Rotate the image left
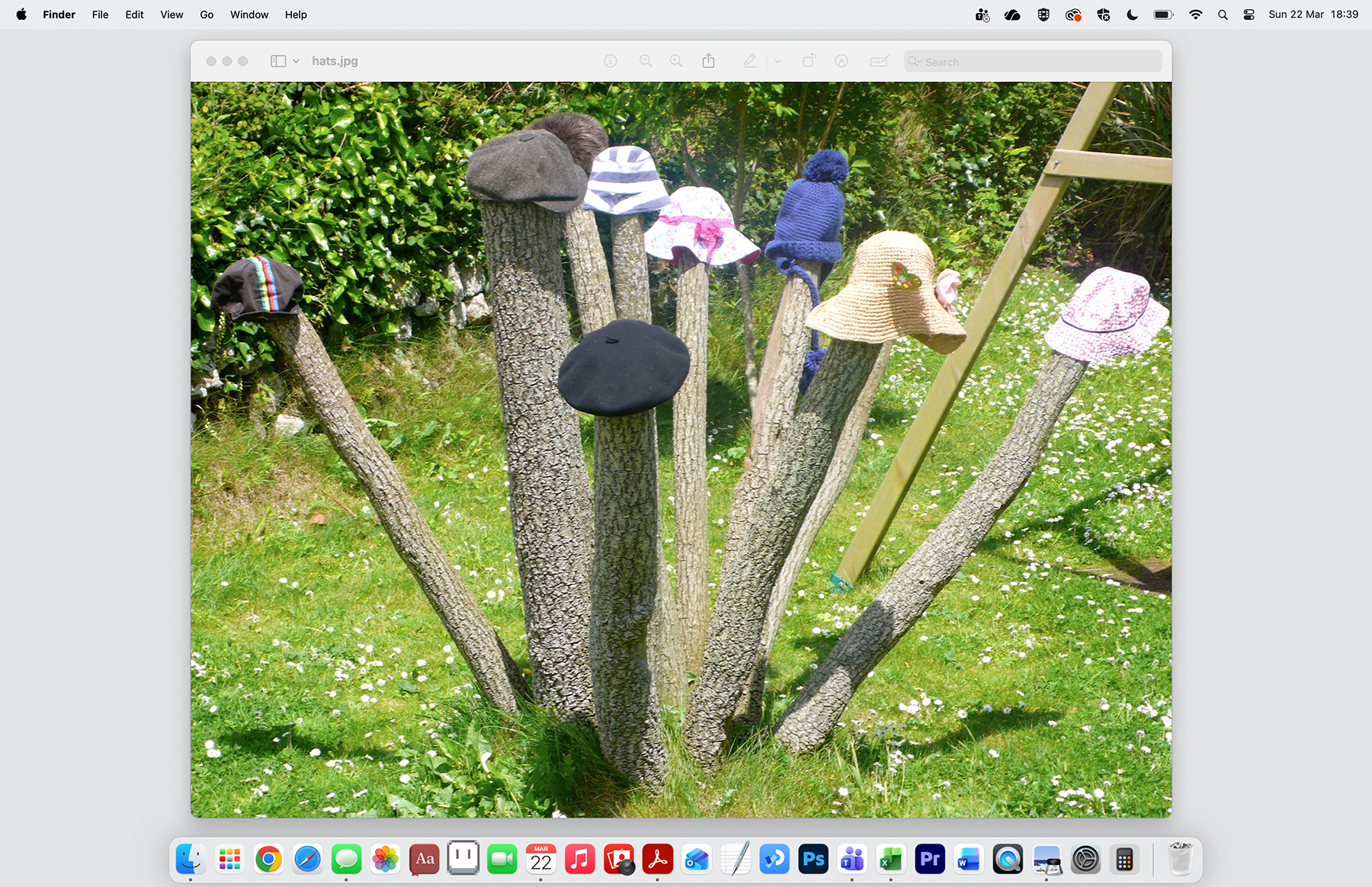 pyautogui.click(x=808, y=61)
